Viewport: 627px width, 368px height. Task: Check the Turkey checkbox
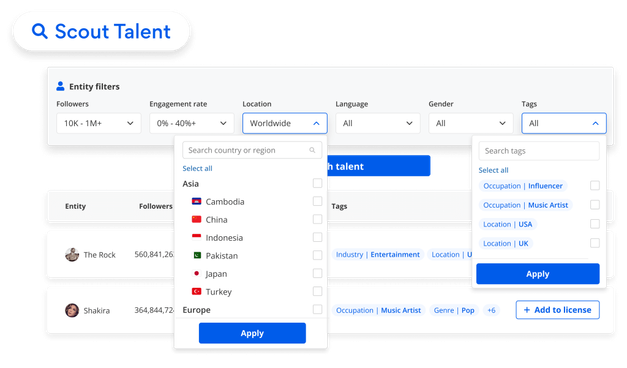317,291
